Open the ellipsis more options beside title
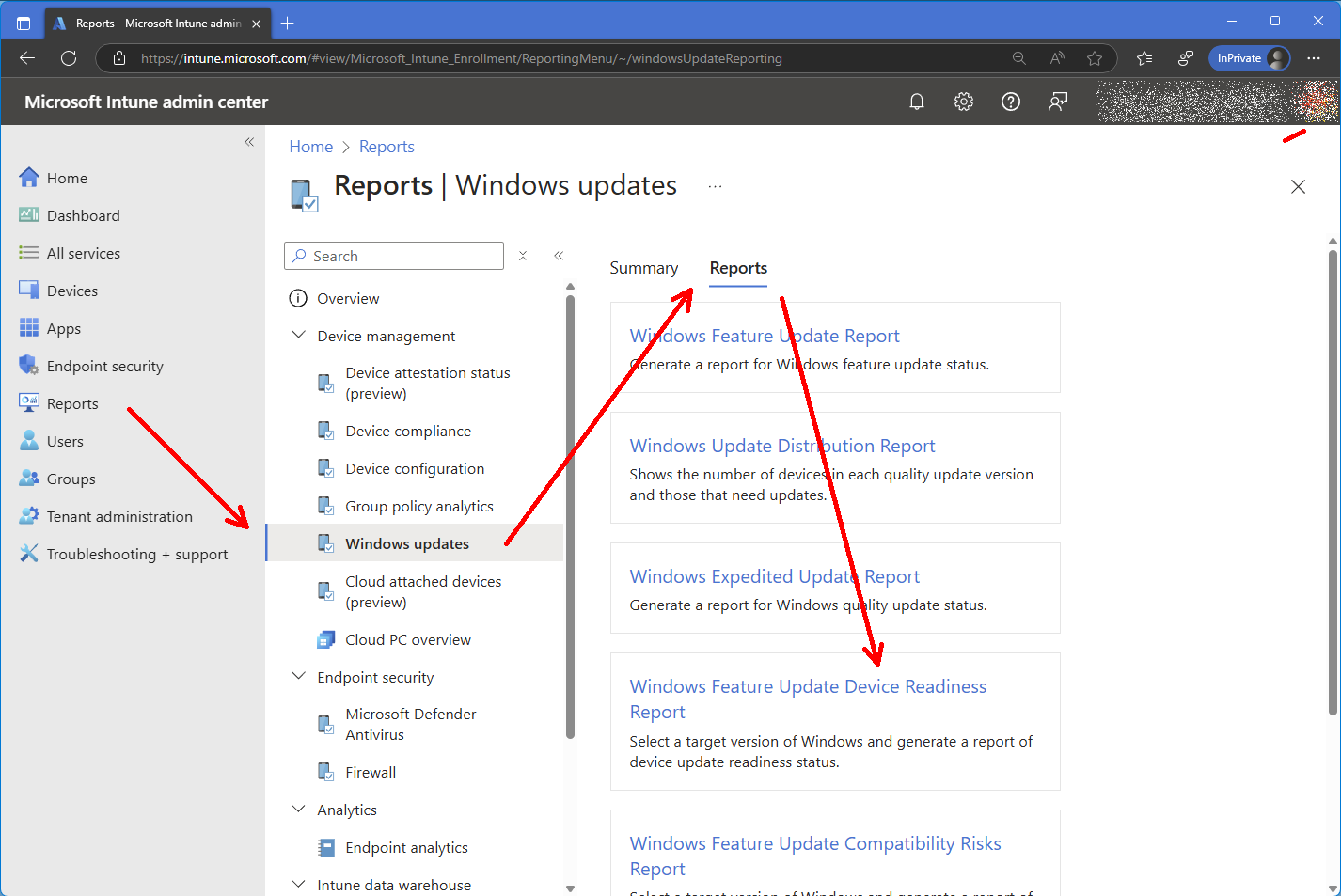The height and width of the screenshot is (896, 1341). (x=715, y=186)
